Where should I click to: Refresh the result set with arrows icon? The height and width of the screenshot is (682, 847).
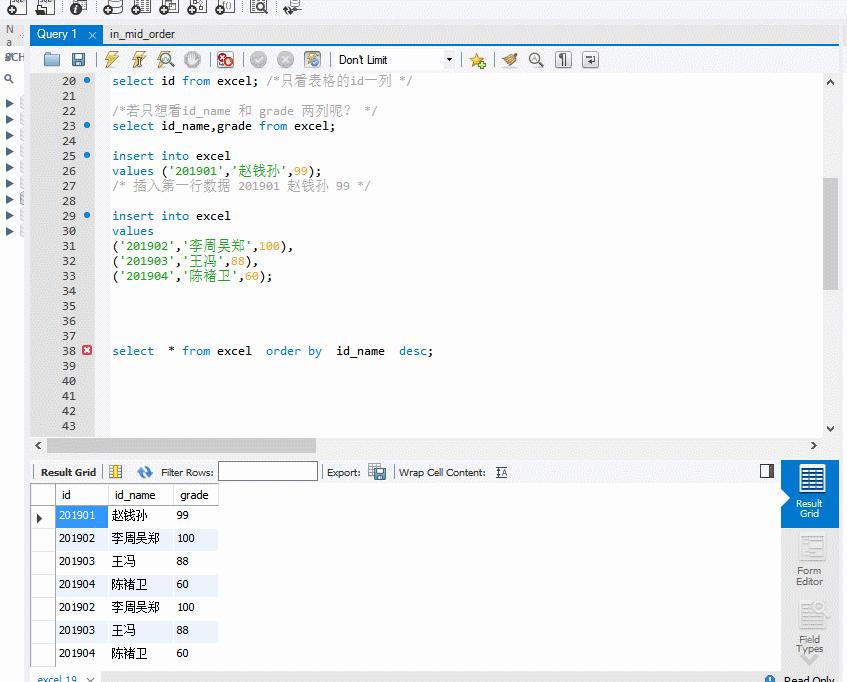tap(144, 472)
